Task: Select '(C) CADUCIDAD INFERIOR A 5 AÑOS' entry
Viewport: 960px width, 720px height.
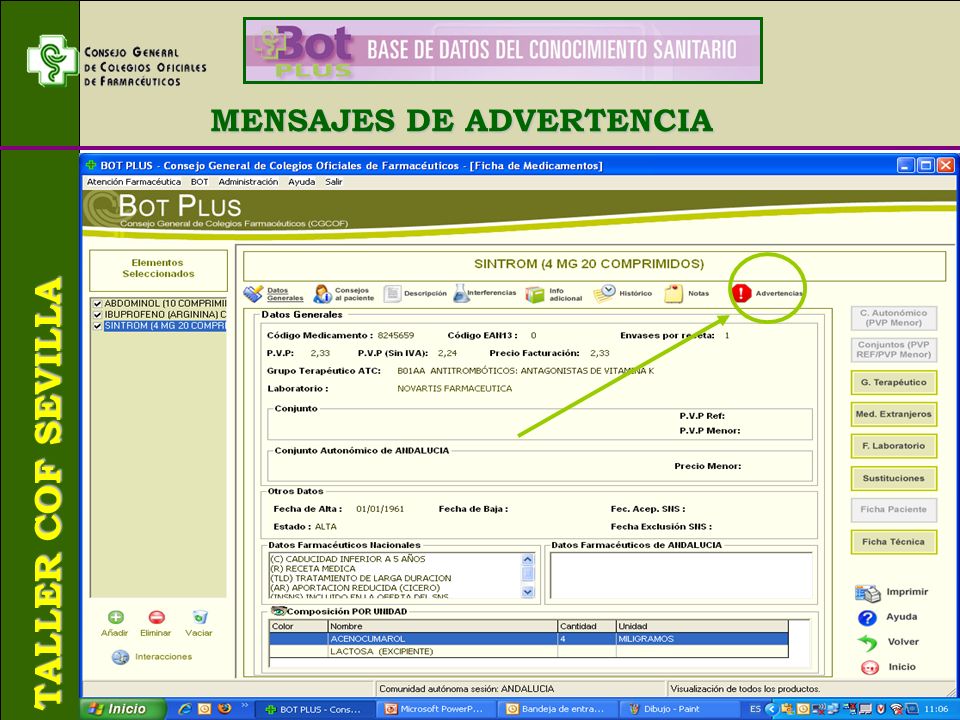Action: (348, 559)
